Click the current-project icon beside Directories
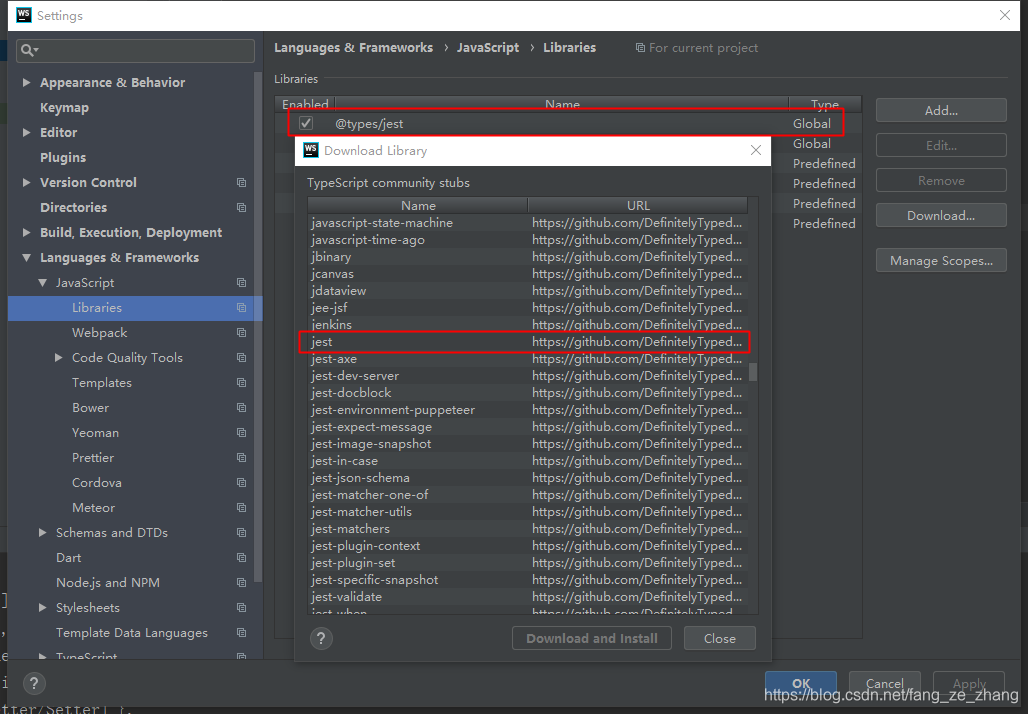 point(240,207)
